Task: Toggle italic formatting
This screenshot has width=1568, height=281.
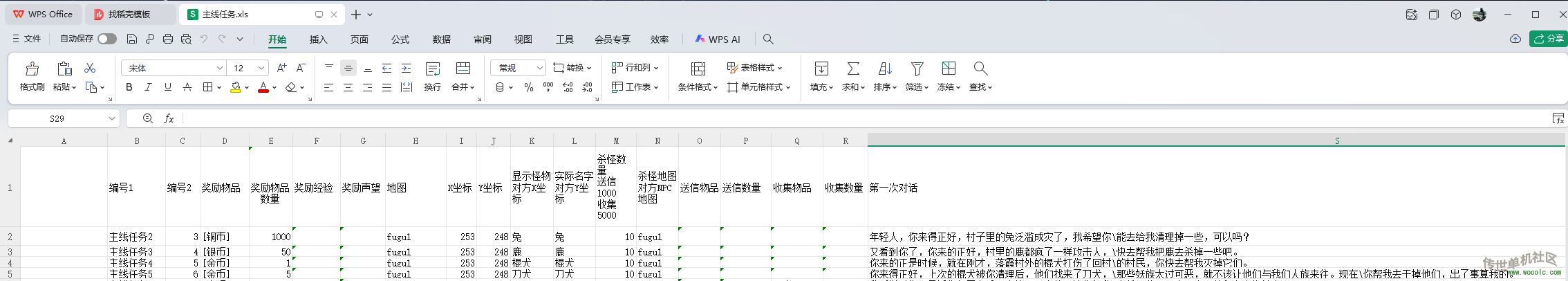Action: click(148, 87)
